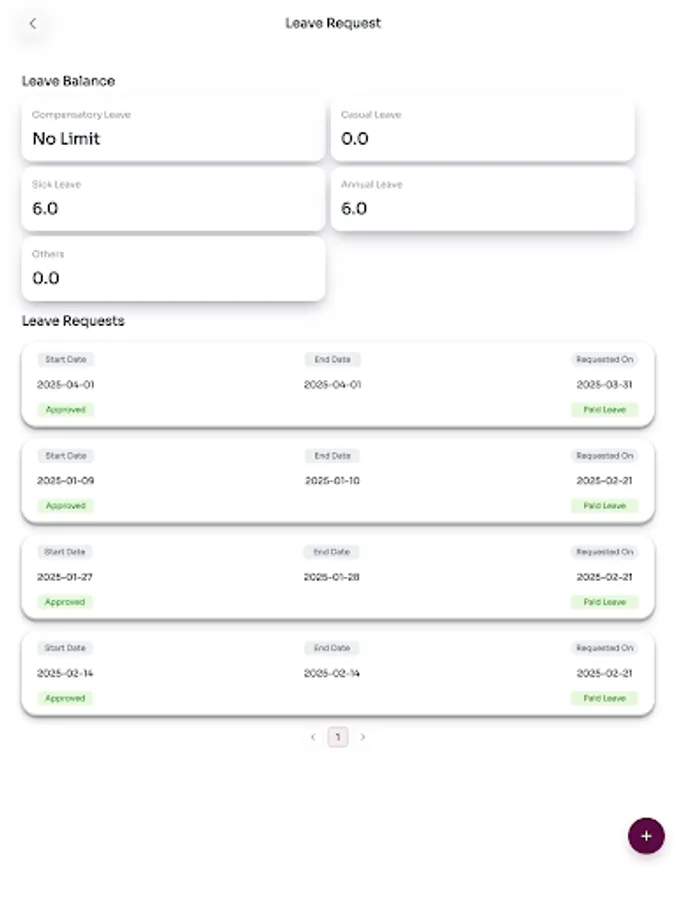Viewport: 675px width, 900px height.
Task: Select the Approved badge on the 2025-04-01 request
Action: click(x=64, y=409)
